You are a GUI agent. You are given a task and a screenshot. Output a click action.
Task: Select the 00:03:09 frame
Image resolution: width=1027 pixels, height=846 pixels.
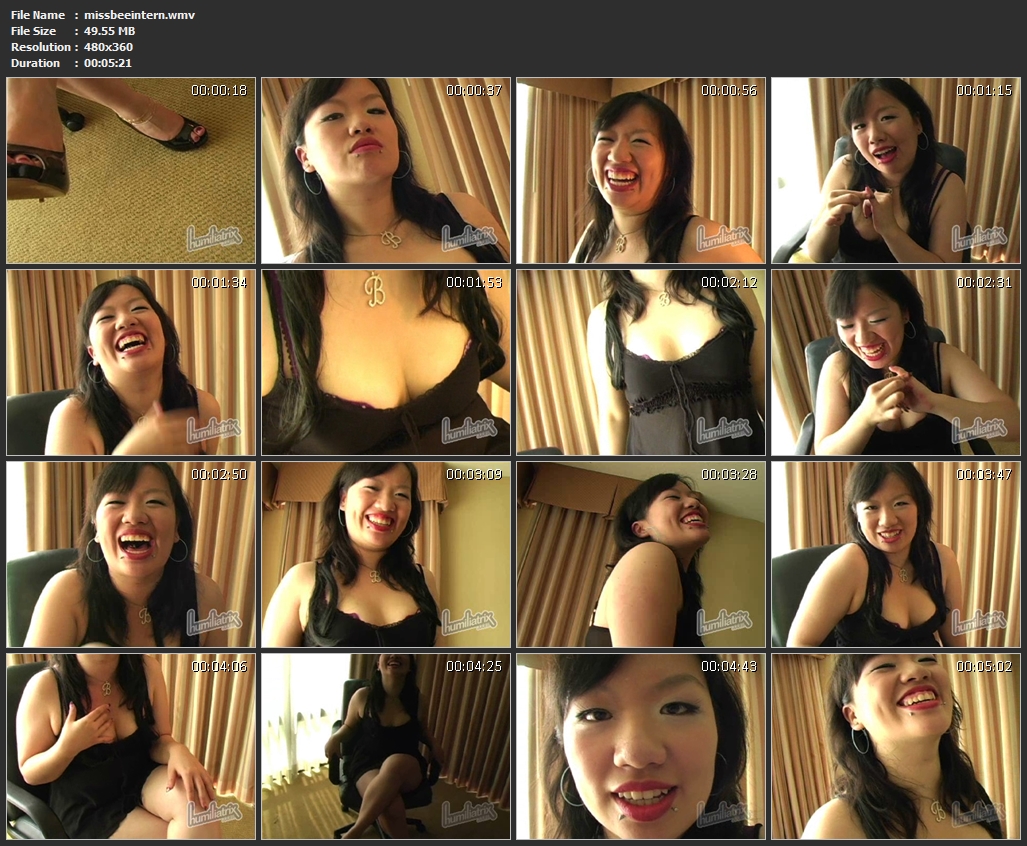386,555
